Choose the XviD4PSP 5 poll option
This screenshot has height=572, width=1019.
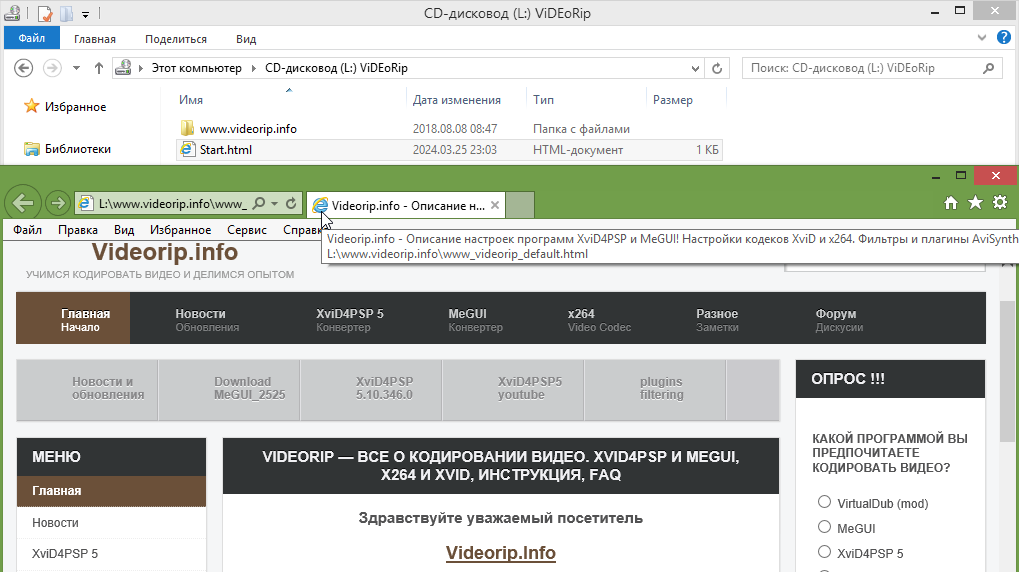tap(825, 552)
